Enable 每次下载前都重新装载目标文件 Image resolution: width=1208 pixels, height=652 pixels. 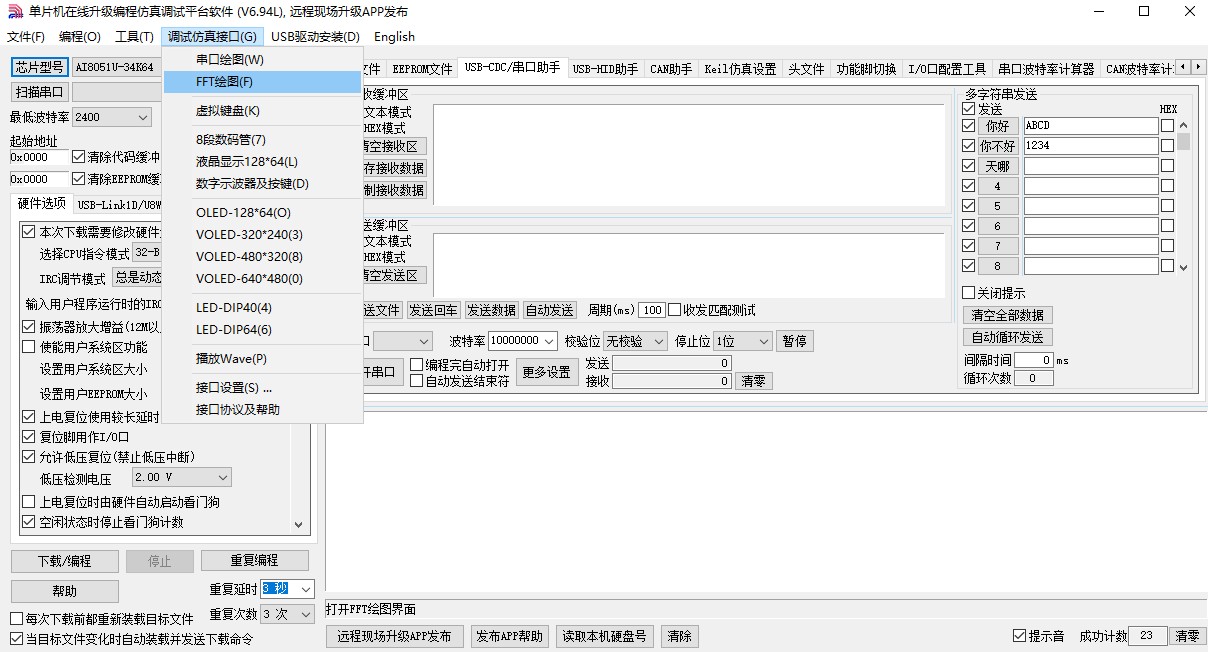pyautogui.click(x=16, y=619)
